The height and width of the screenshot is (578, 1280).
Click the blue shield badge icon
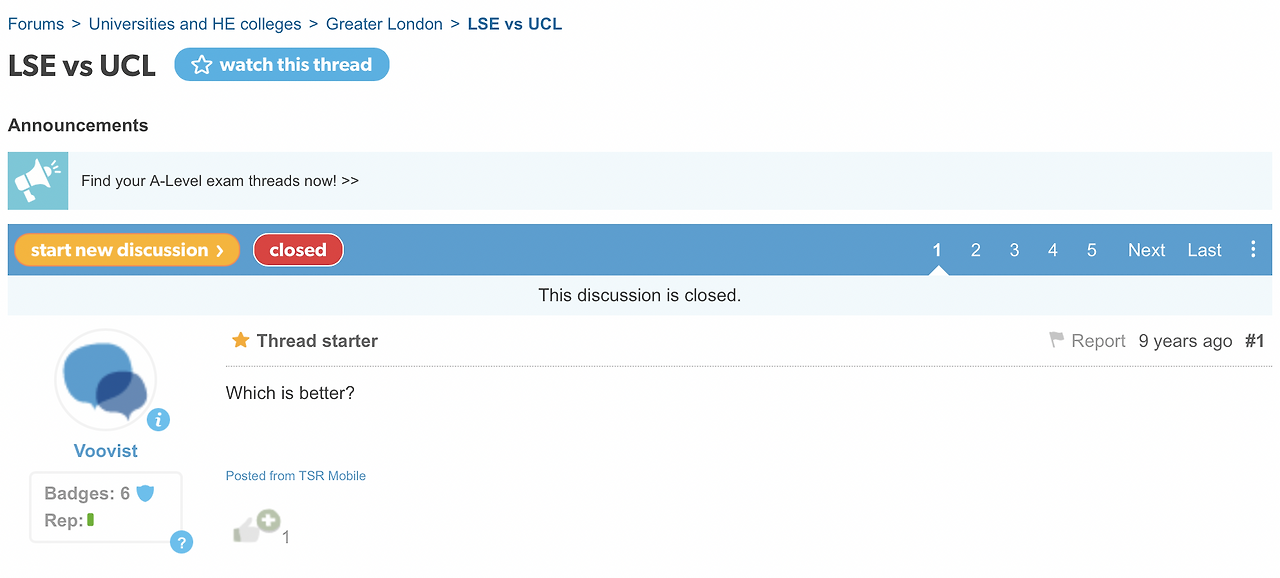[145, 493]
